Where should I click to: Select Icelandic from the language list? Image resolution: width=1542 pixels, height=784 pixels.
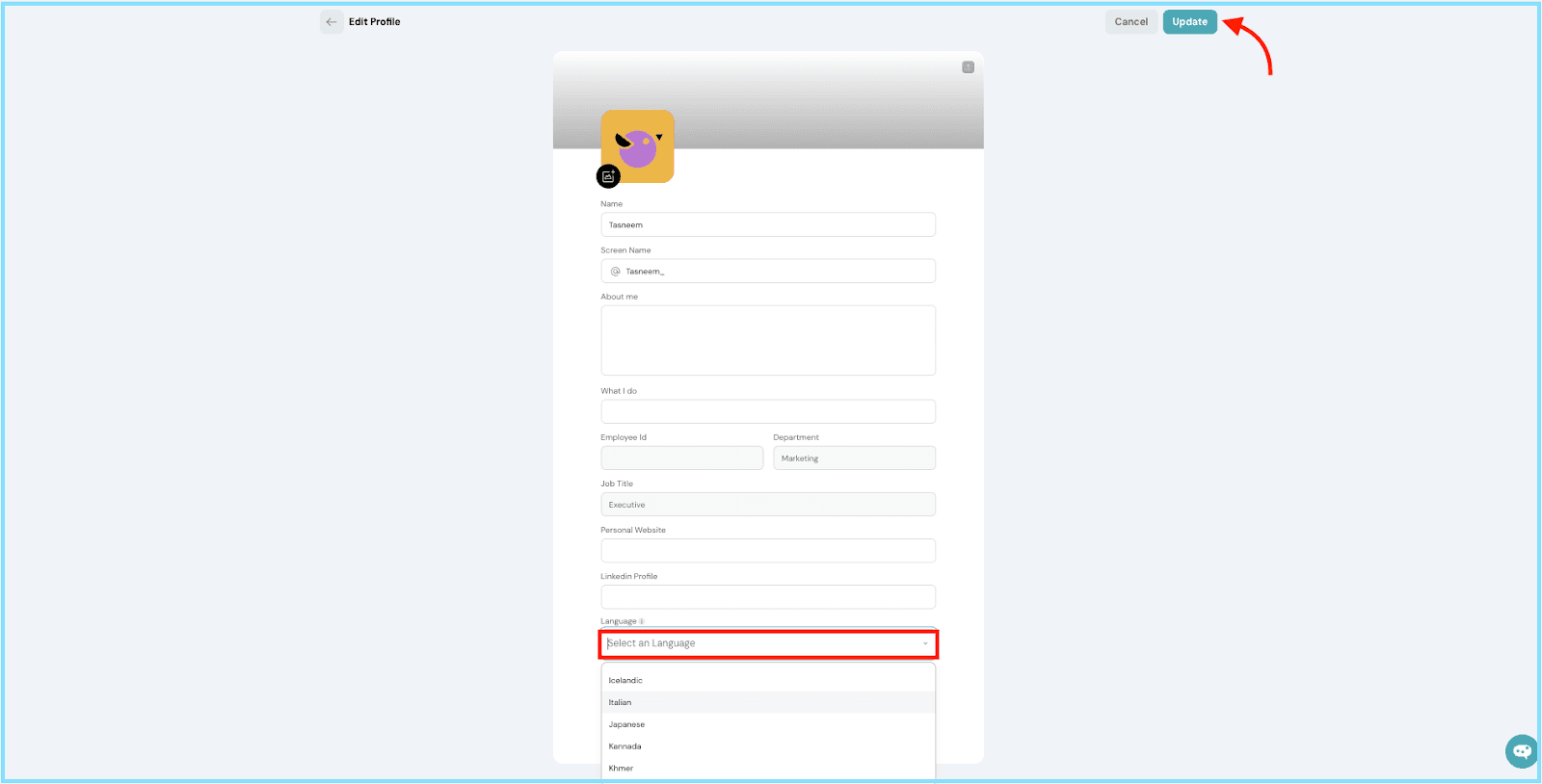click(x=625, y=681)
